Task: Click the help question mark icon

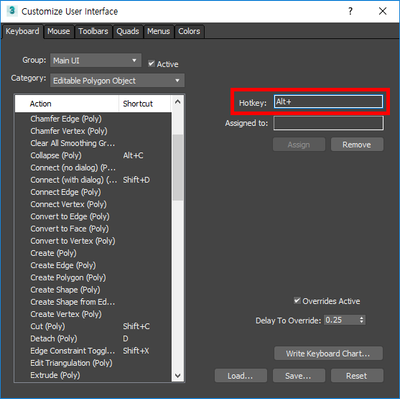Action: 350,11
